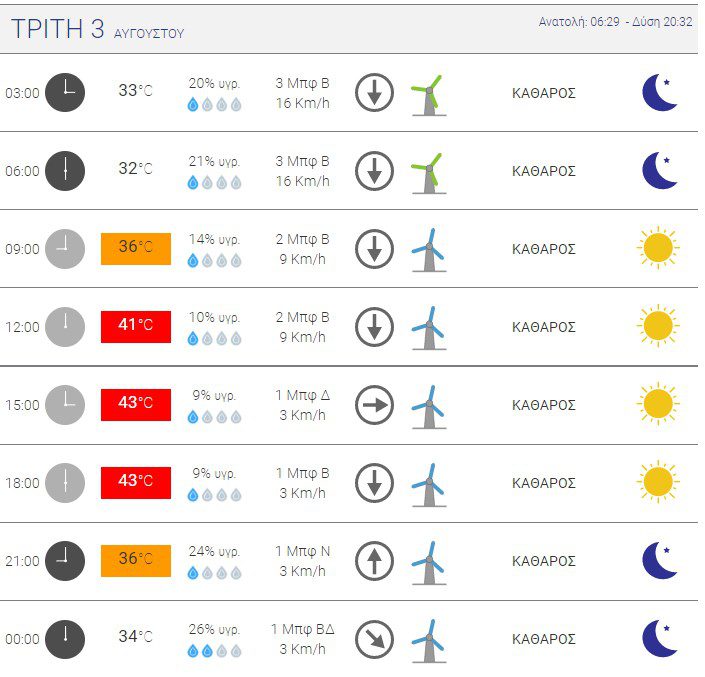This screenshot has height=677, width=705.
Task: Click the 20% υγρ. humidity value
Action: coord(214,83)
